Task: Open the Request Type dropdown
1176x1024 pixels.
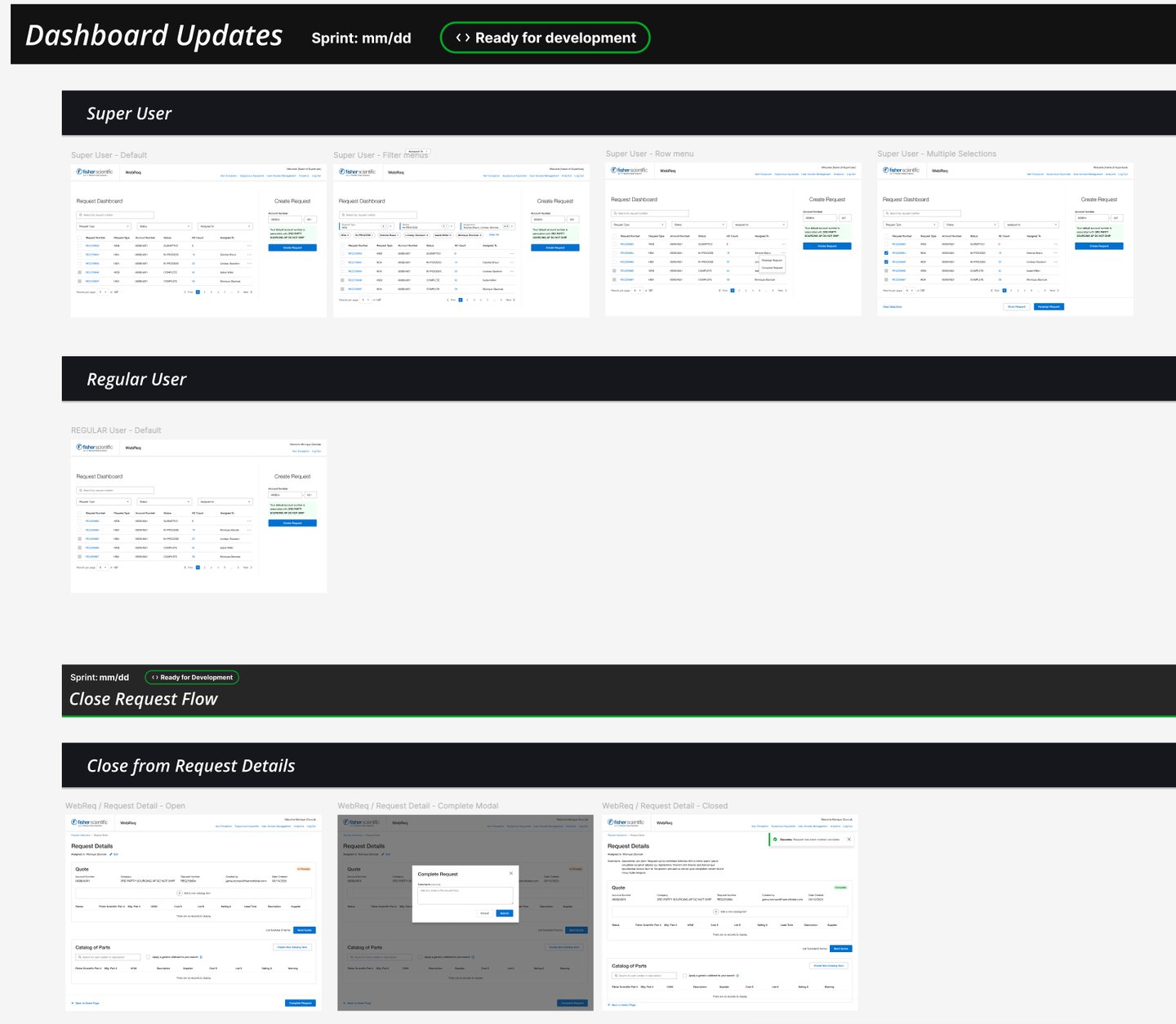Action: tap(104, 226)
